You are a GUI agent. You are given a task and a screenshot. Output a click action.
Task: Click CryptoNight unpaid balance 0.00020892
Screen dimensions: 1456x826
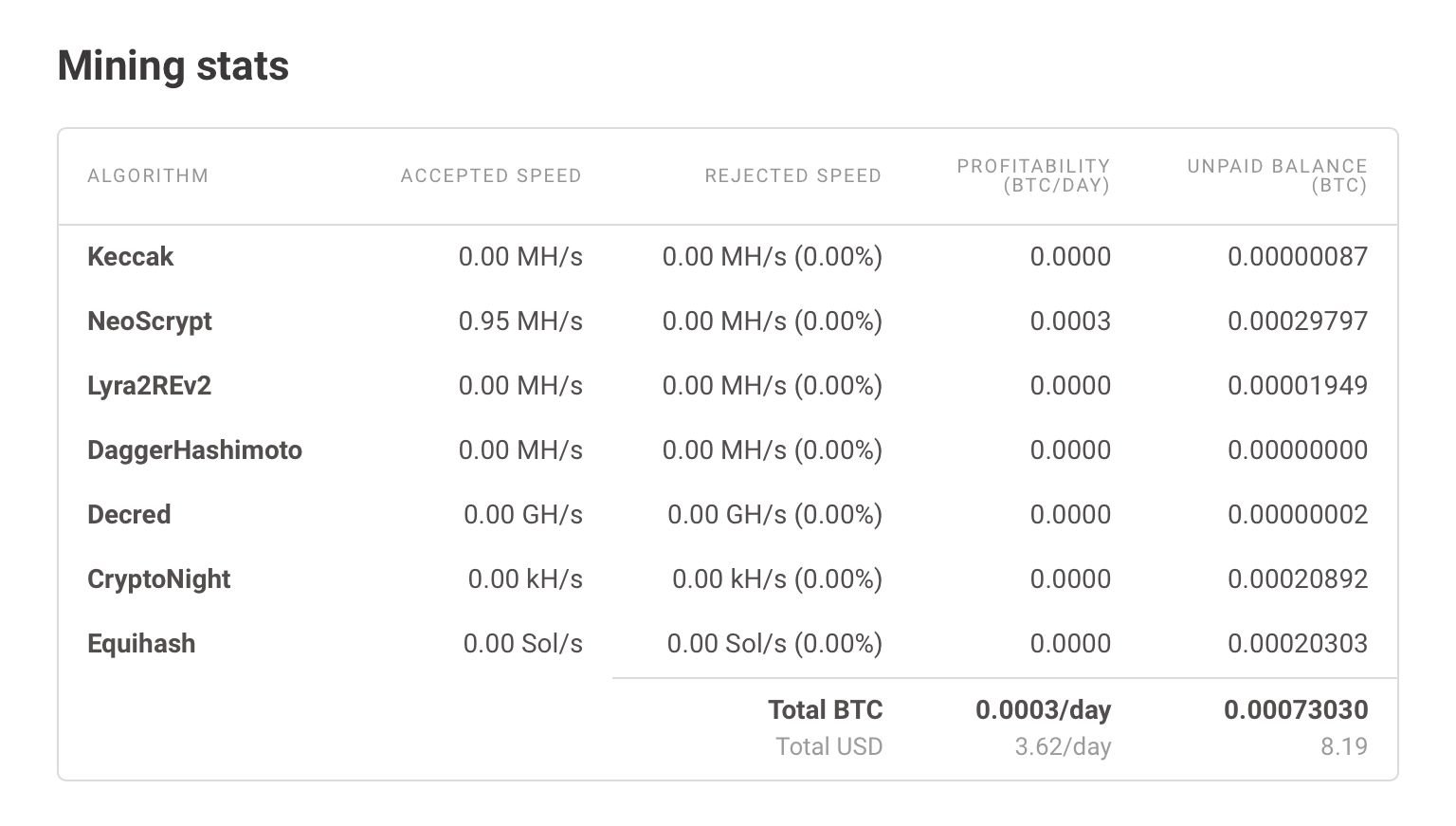[1298, 579]
